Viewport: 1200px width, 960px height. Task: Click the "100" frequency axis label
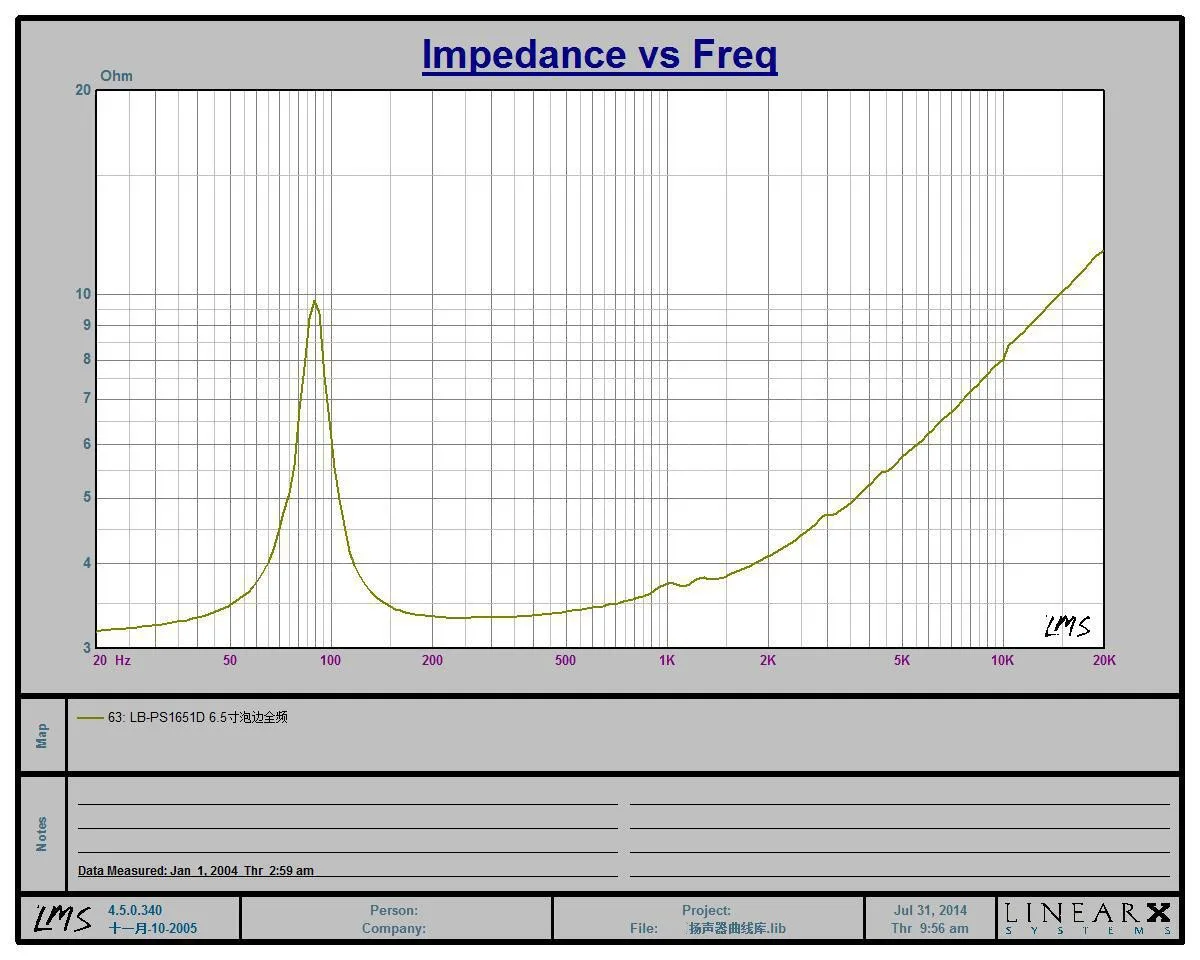pos(330,660)
